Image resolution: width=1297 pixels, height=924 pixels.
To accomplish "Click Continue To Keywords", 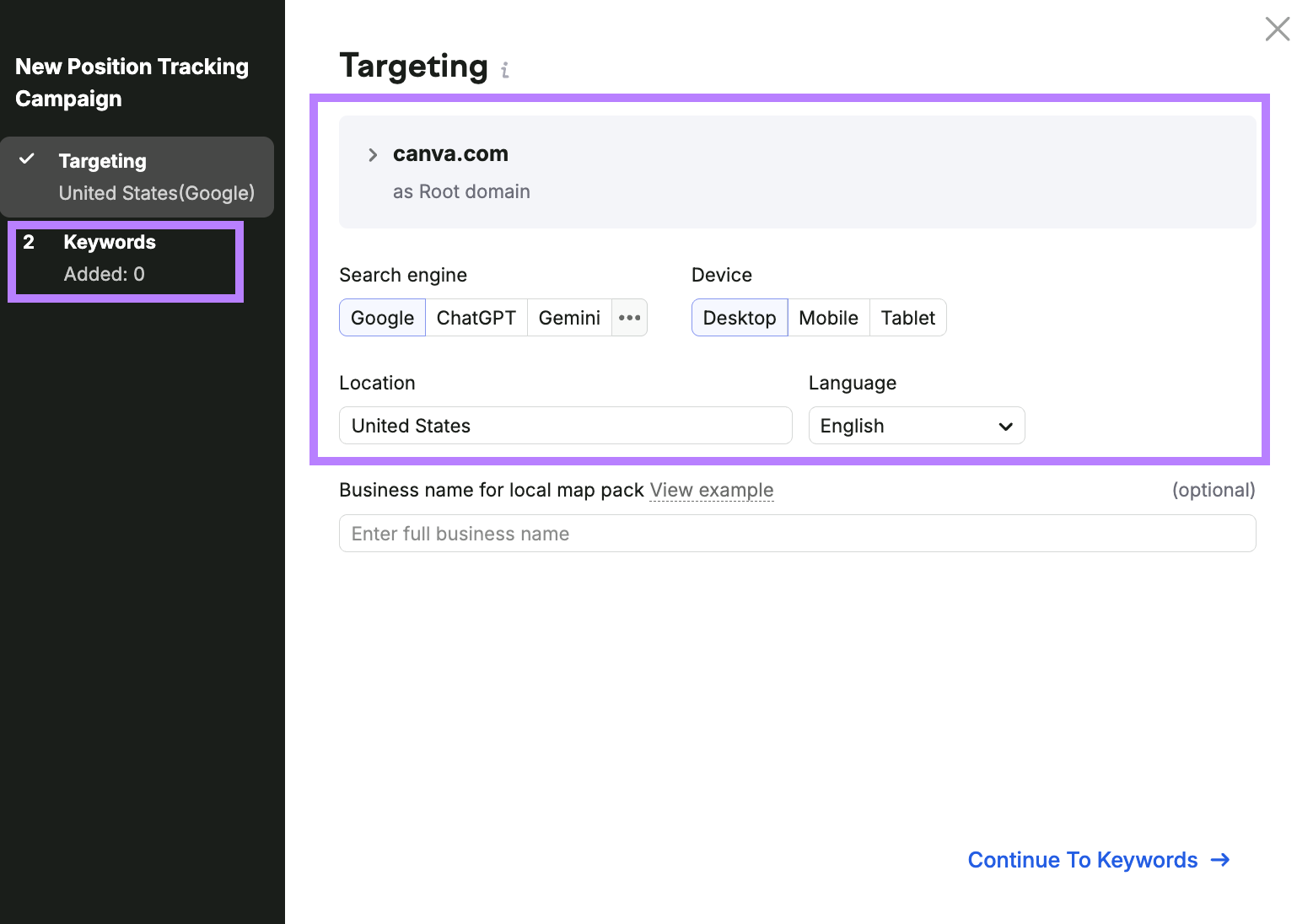I will coord(1099,860).
